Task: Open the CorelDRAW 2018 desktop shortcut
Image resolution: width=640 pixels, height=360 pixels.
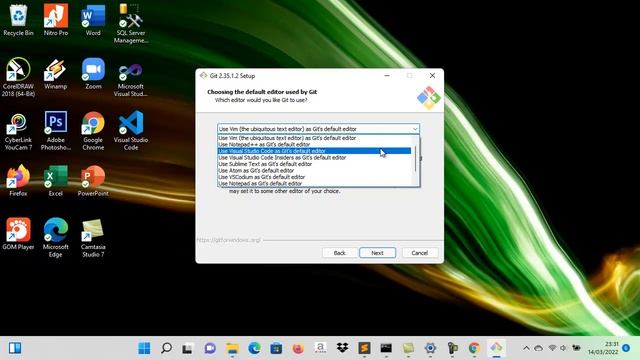Action: (x=18, y=78)
